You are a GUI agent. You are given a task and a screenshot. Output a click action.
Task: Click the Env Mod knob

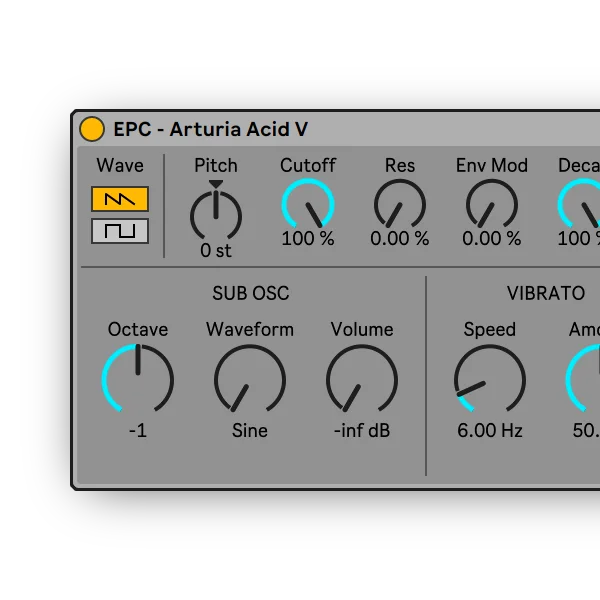point(492,204)
